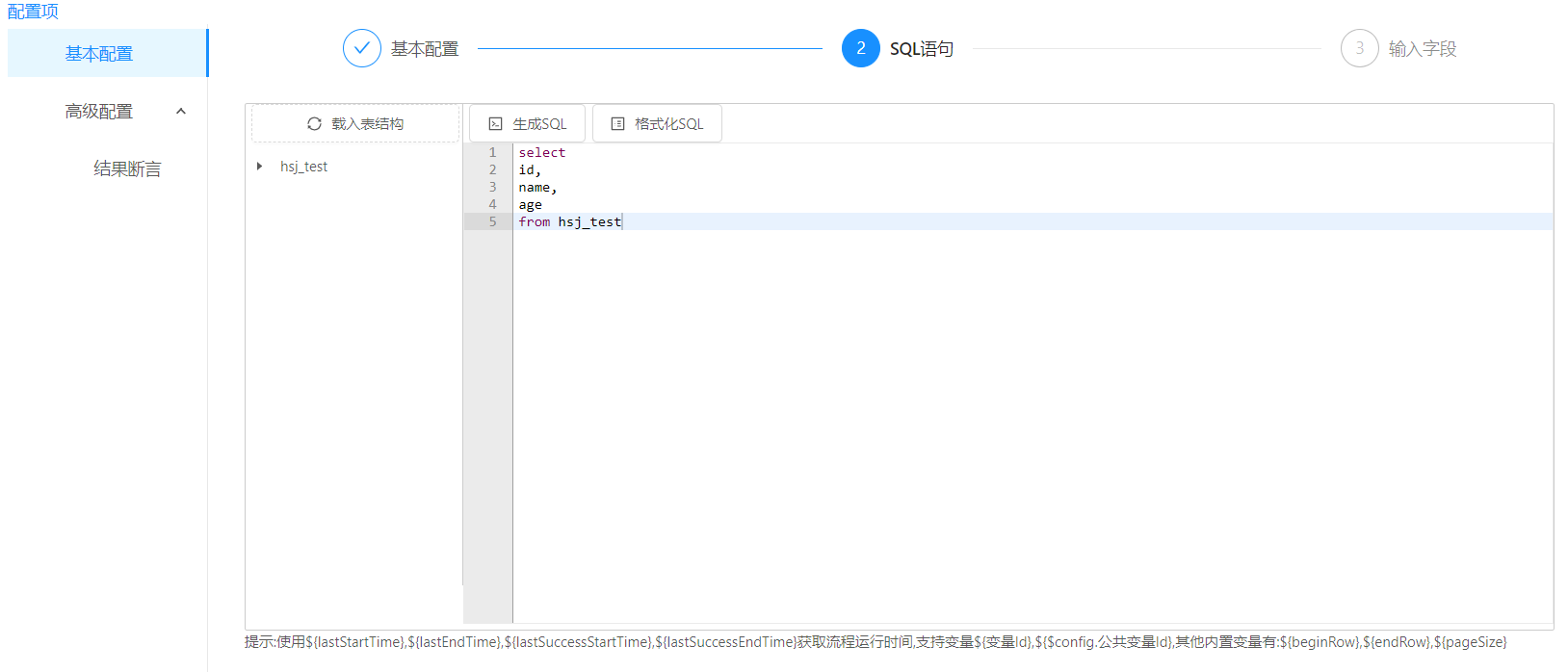
Task: Go to the 输入字段 step label
Action: tap(1422, 49)
